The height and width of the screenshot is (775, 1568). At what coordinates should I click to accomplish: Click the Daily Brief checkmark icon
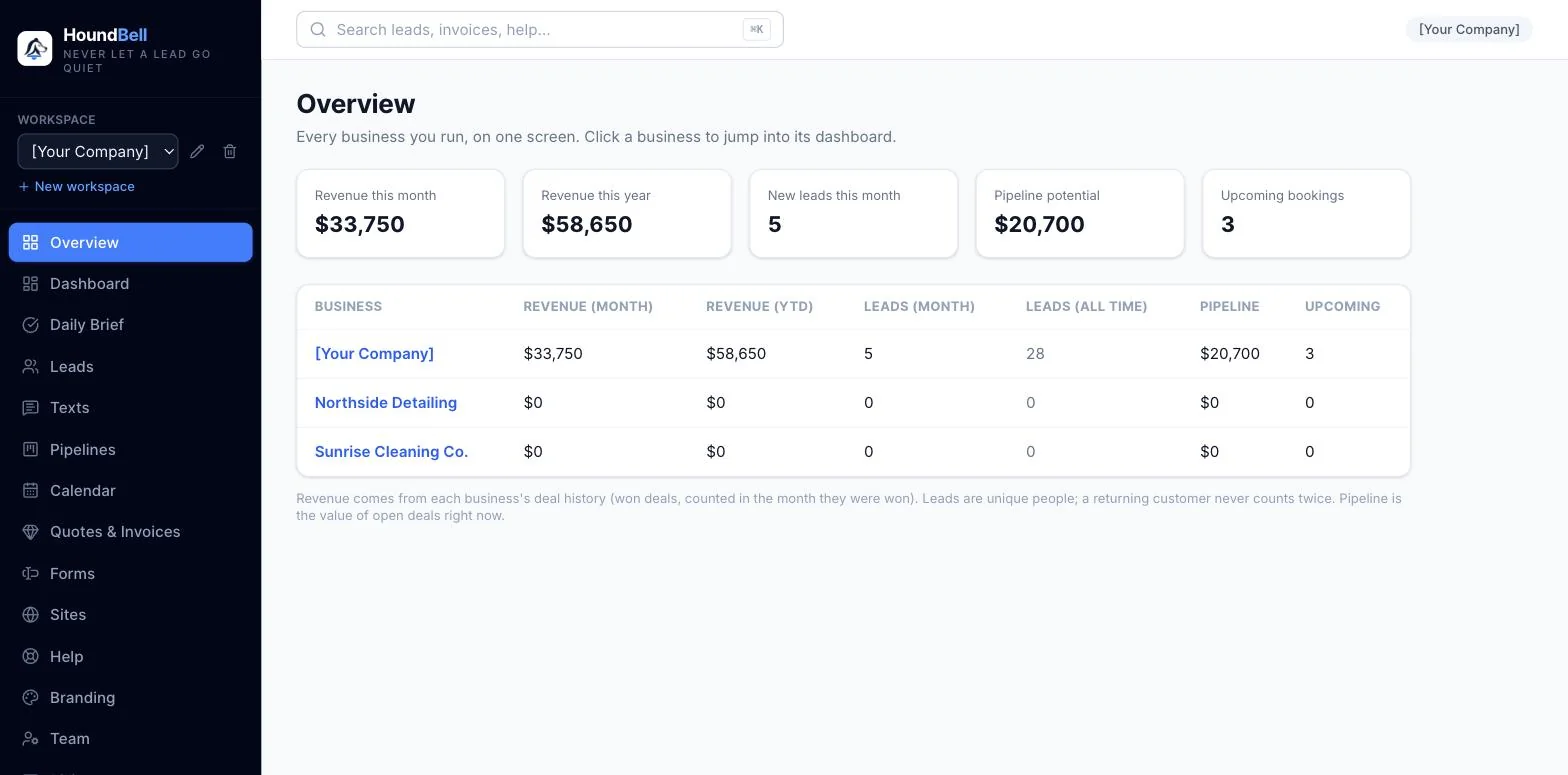coord(31,324)
